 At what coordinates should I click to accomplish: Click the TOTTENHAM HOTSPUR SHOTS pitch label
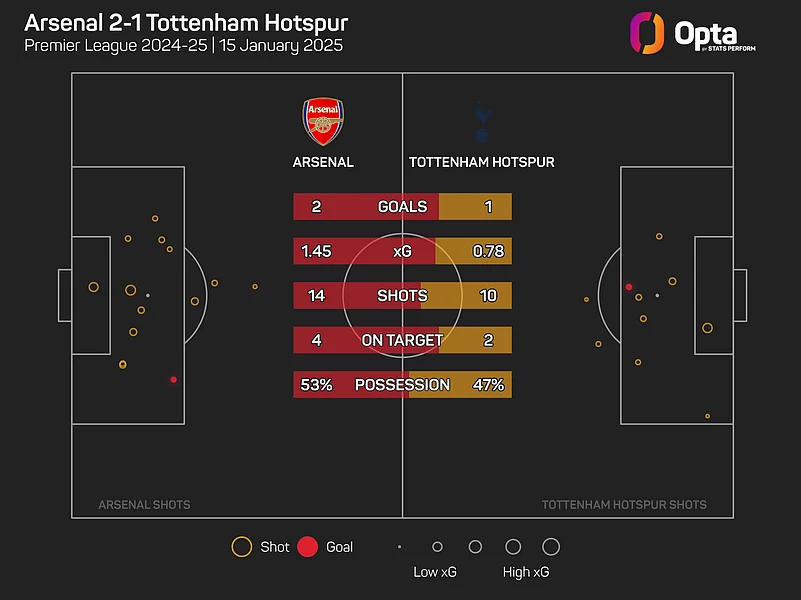pos(624,505)
